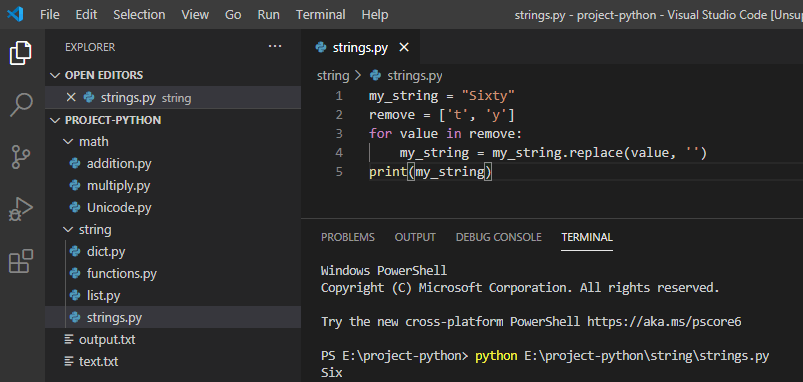The height and width of the screenshot is (382, 803).
Task: Click Python icon beside dict.py
Action: click(x=75, y=251)
